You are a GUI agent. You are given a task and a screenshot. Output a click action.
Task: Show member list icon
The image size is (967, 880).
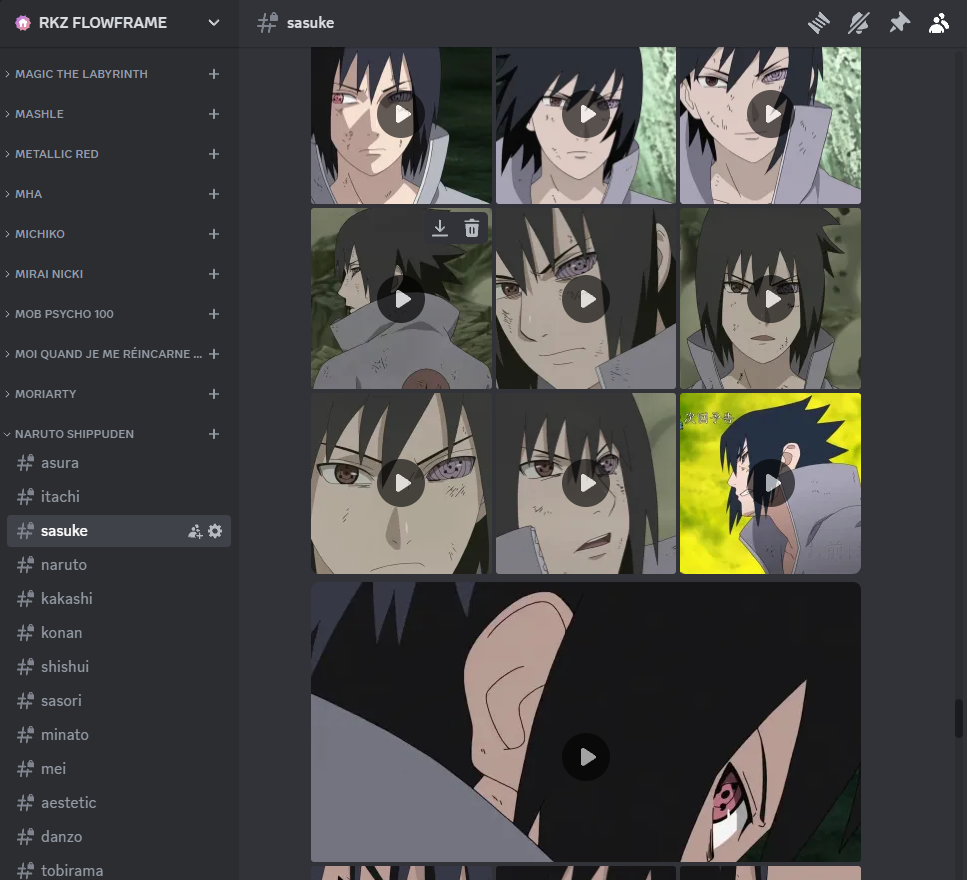pyautogui.click(x=939, y=23)
